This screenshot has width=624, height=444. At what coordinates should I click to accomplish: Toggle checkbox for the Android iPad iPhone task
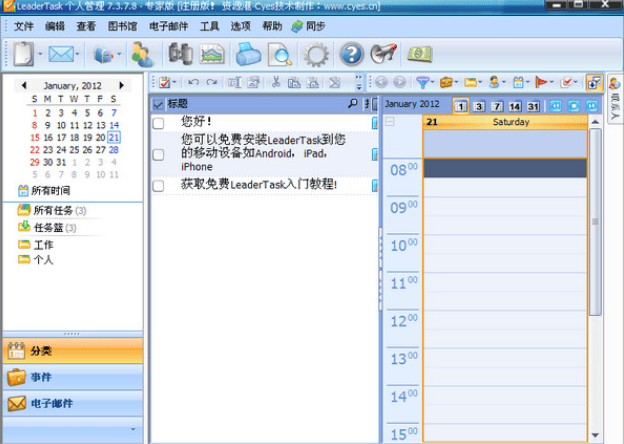[x=158, y=154]
